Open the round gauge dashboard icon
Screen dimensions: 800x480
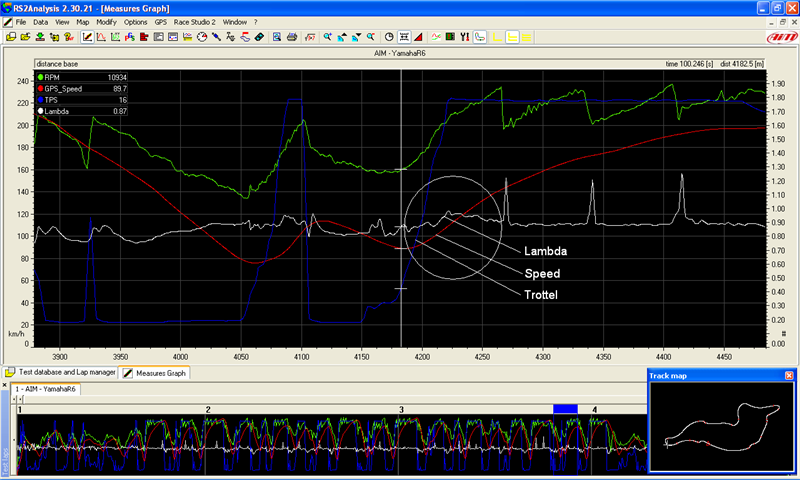[x=202, y=37]
